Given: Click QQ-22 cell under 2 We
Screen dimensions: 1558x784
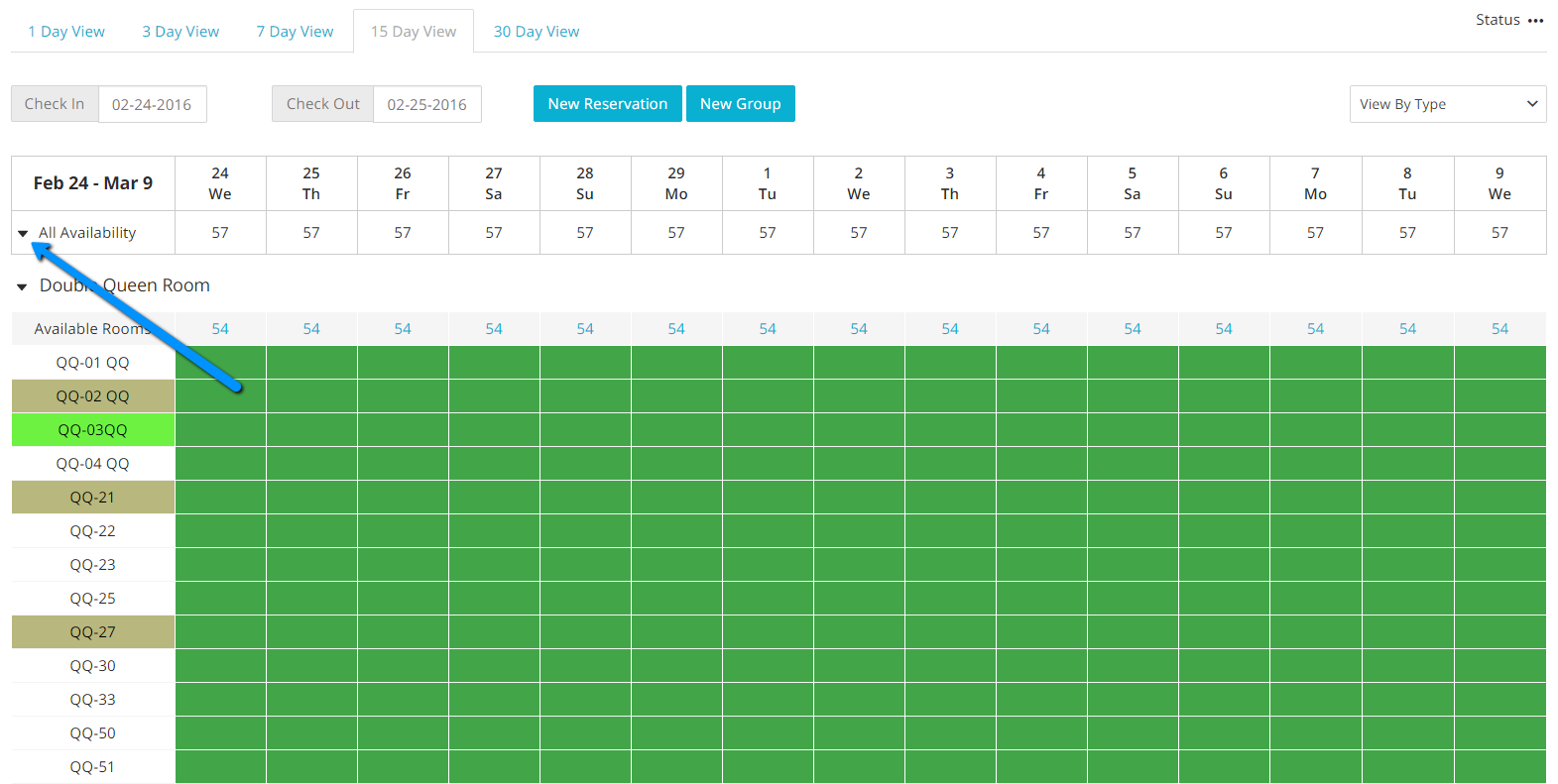Looking at the screenshot, I should (859, 531).
